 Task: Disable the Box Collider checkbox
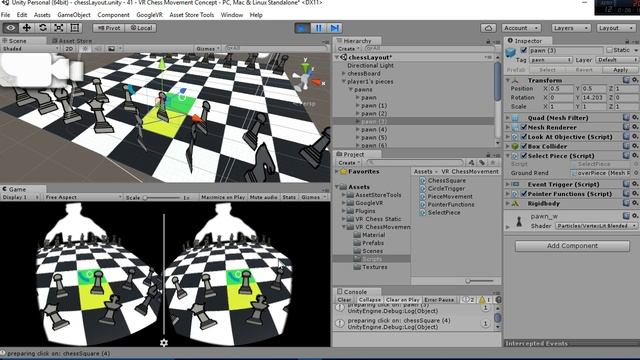point(524,146)
